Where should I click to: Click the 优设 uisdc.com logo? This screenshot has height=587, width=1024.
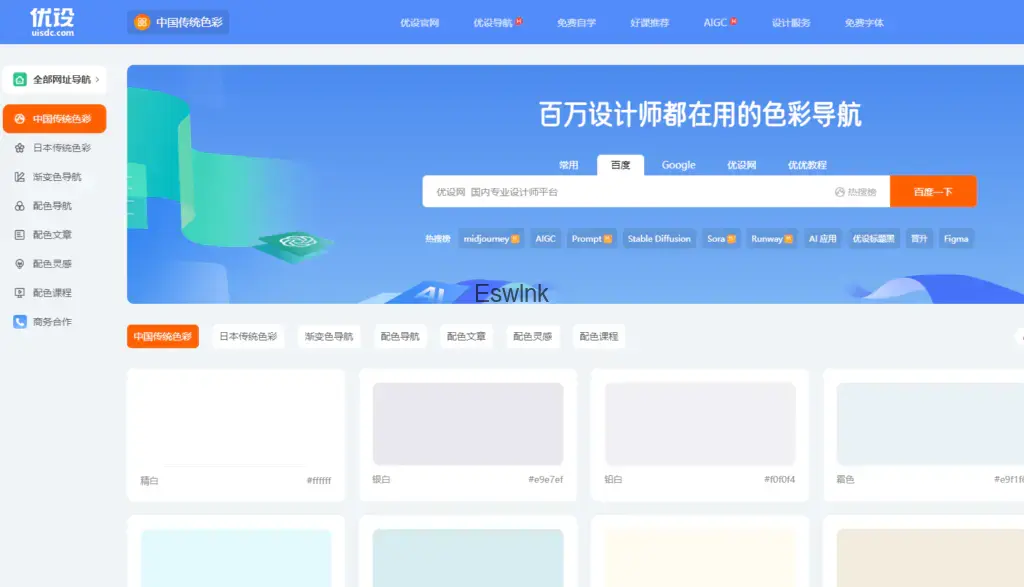point(52,21)
